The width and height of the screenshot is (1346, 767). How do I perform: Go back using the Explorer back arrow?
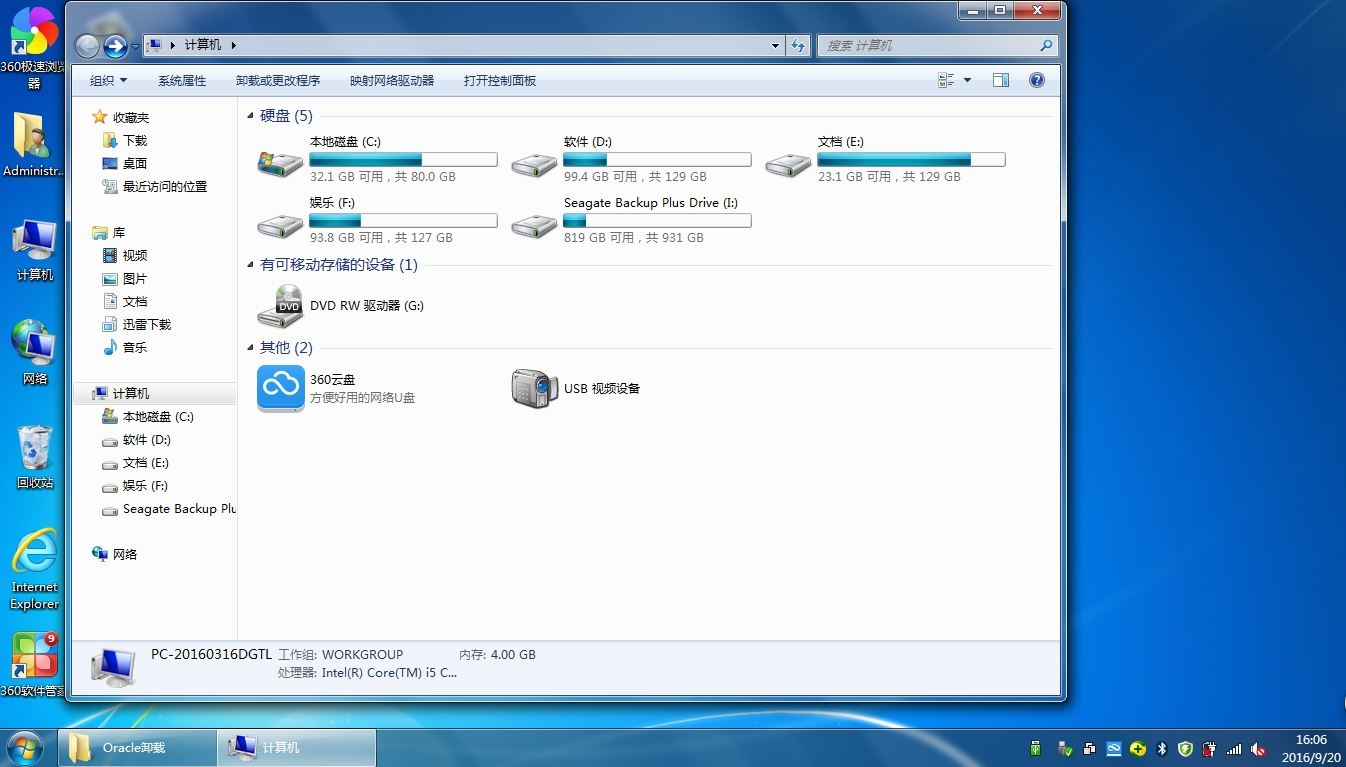87,46
